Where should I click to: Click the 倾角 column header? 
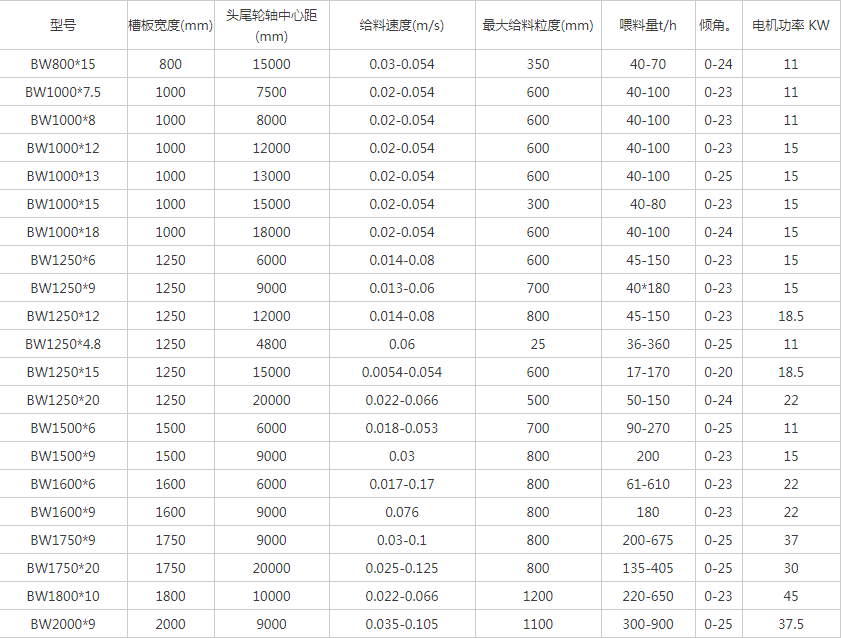tap(718, 24)
